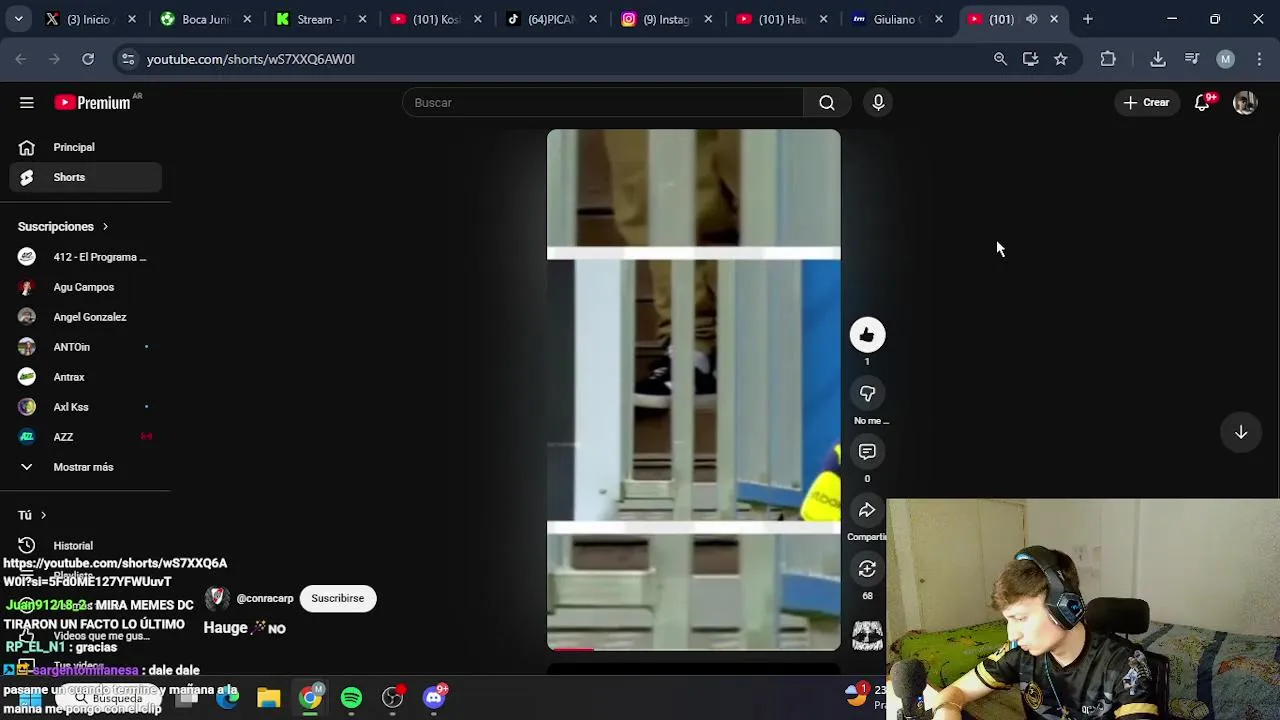1280x720 pixels.
Task: Reload the browser page
Action: tap(88, 59)
